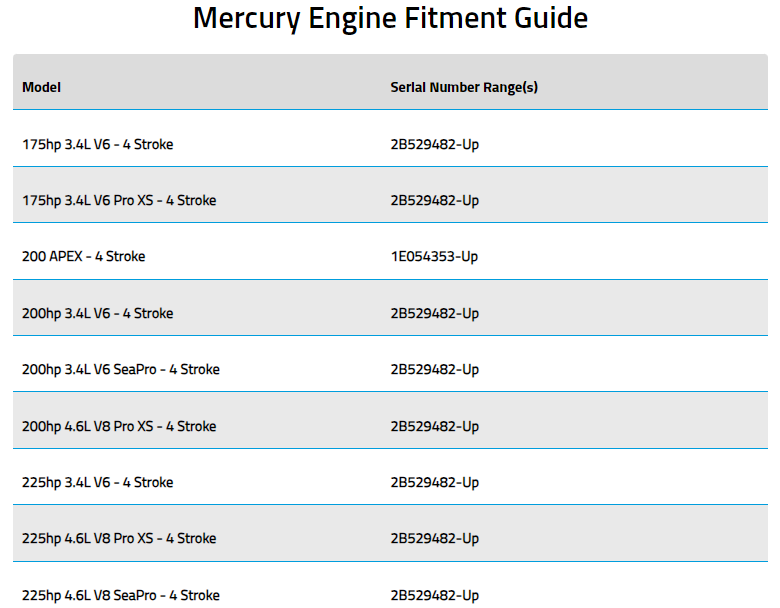Image resolution: width=780 pixels, height=608 pixels.
Task: Click the serial range for 200hp 3.4L V6
Action: pos(434,313)
